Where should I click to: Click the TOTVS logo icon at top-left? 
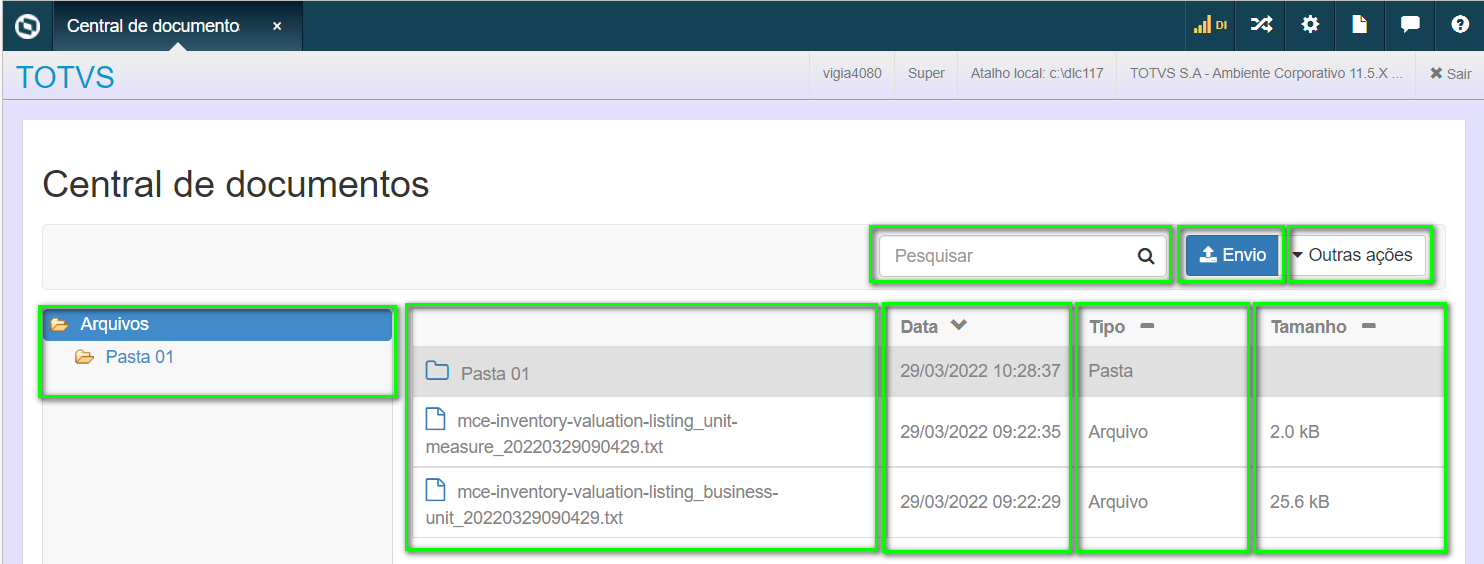[x=28, y=26]
